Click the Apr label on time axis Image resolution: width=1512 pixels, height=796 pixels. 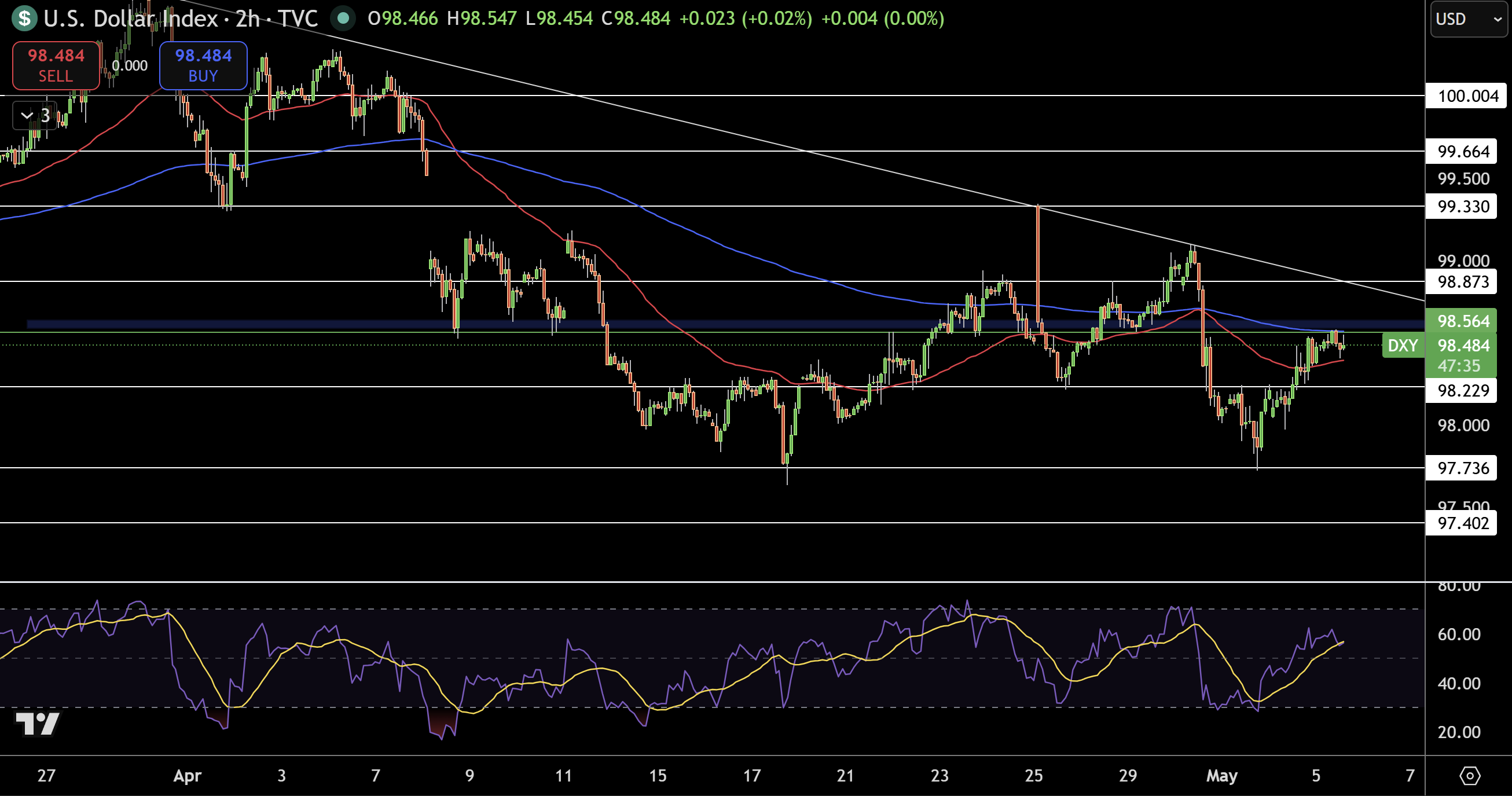tap(187, 776)
